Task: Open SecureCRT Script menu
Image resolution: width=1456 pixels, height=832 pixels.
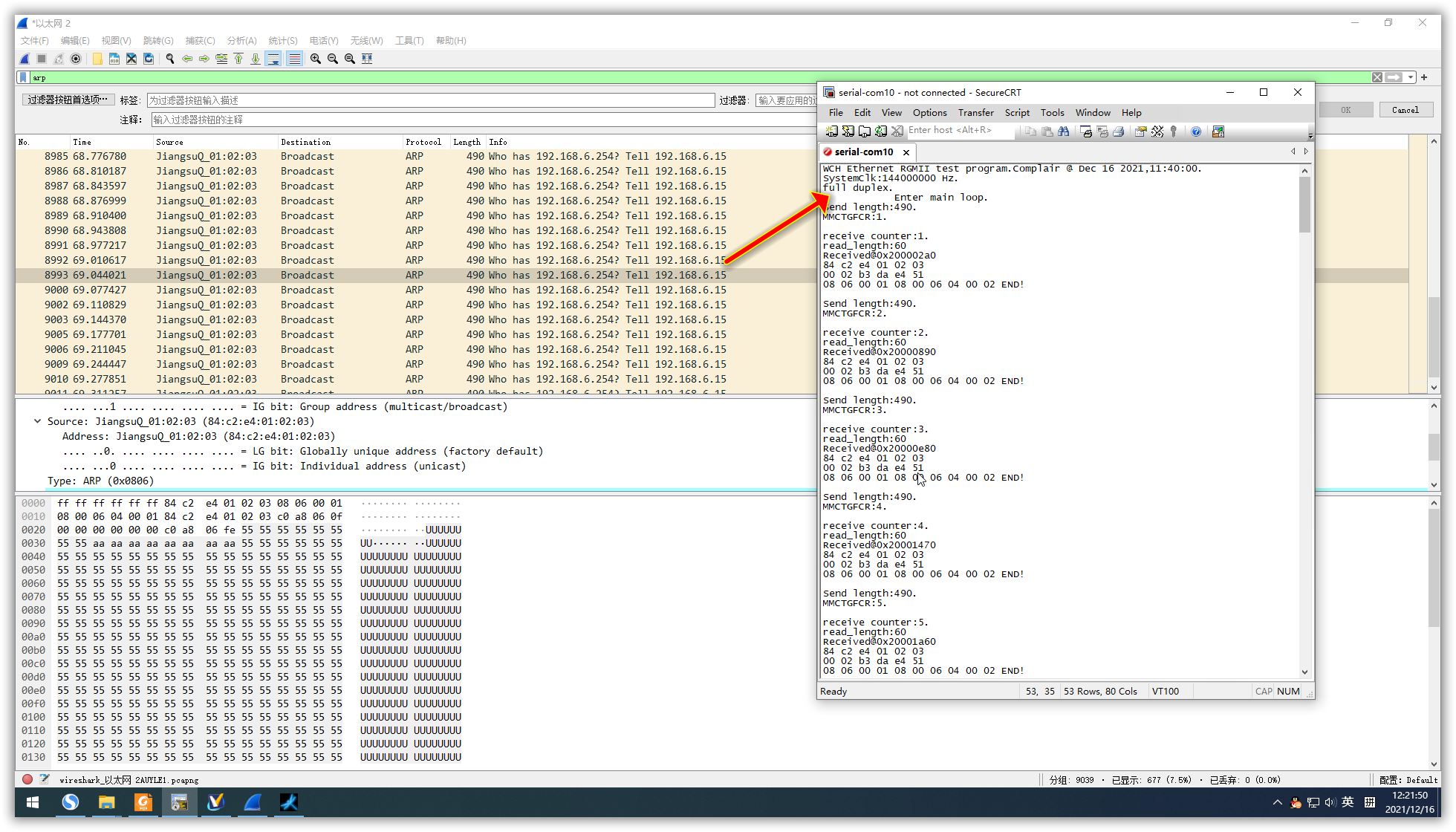Action: click(x=1017, y=113)
